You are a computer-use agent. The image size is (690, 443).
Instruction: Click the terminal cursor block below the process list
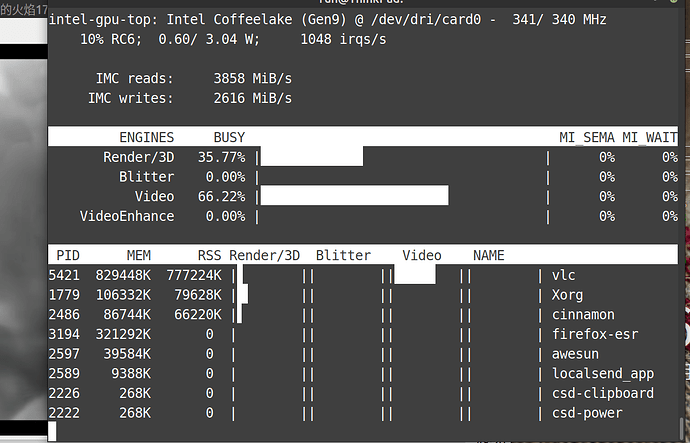[52, 431]
